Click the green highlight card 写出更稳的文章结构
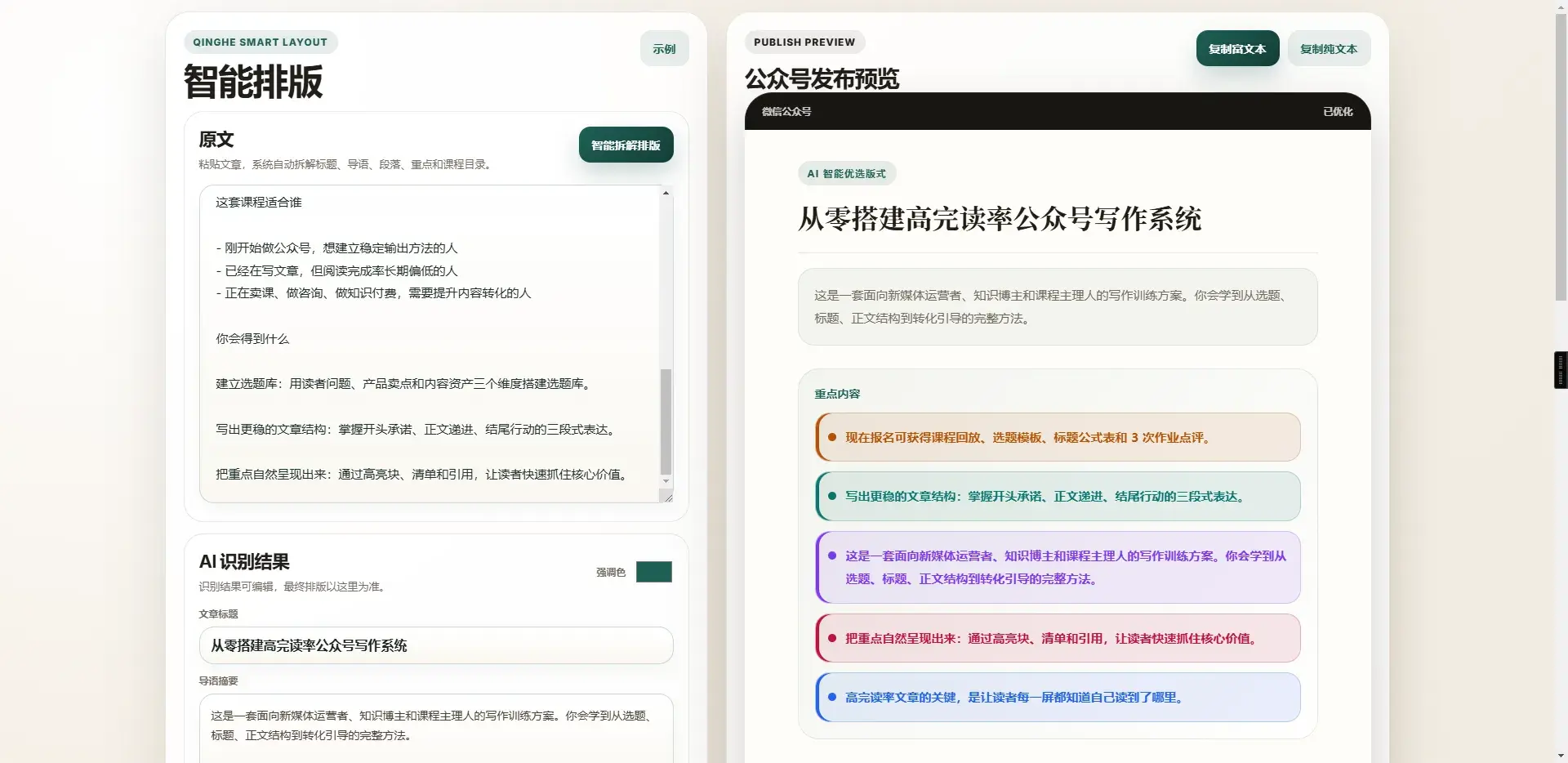1568x763 pixels. [1058, 497]
